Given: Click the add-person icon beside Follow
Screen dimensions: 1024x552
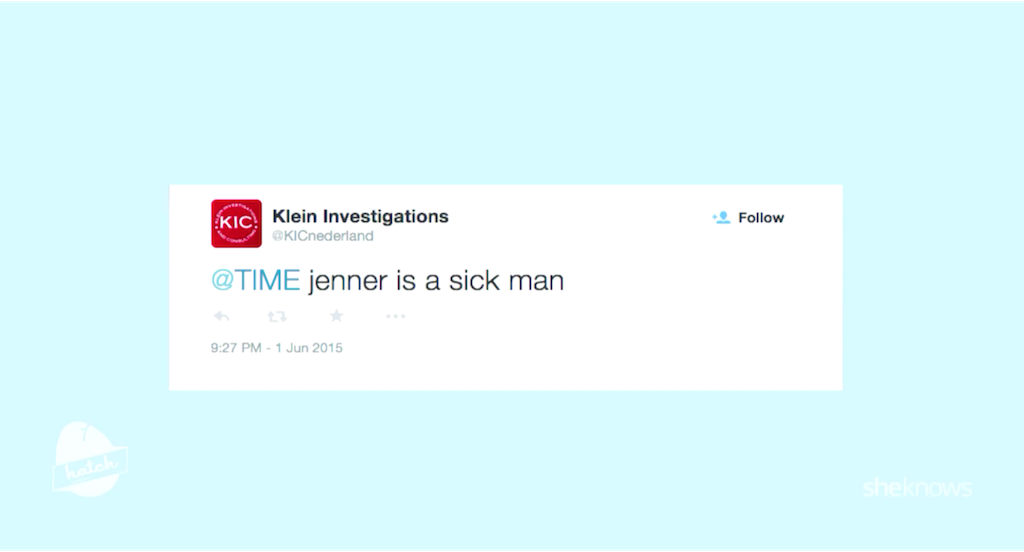Looking at the screenshot, I should coord(721,218).
